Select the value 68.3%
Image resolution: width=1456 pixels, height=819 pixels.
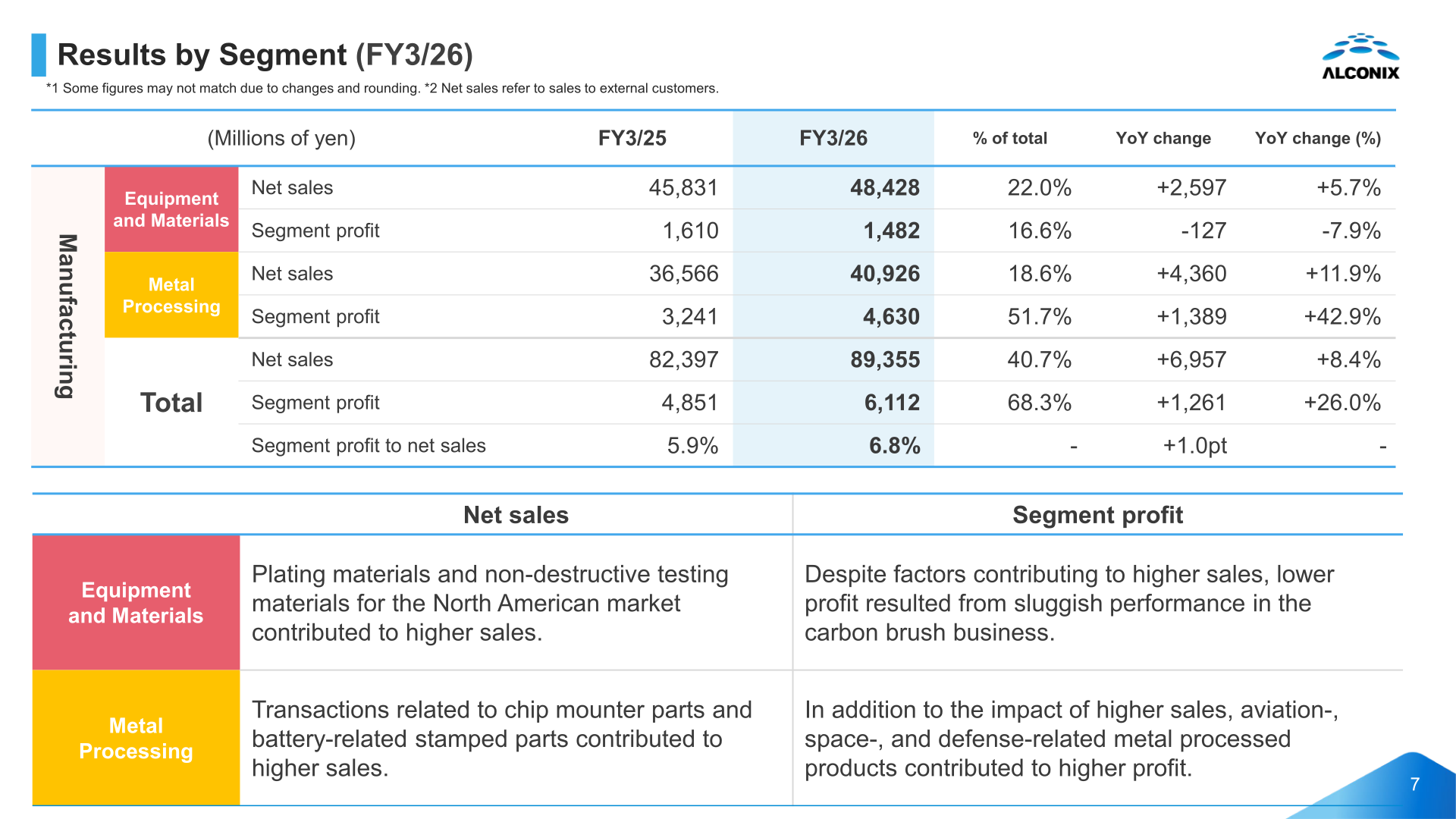click(x=1039, y=403)
